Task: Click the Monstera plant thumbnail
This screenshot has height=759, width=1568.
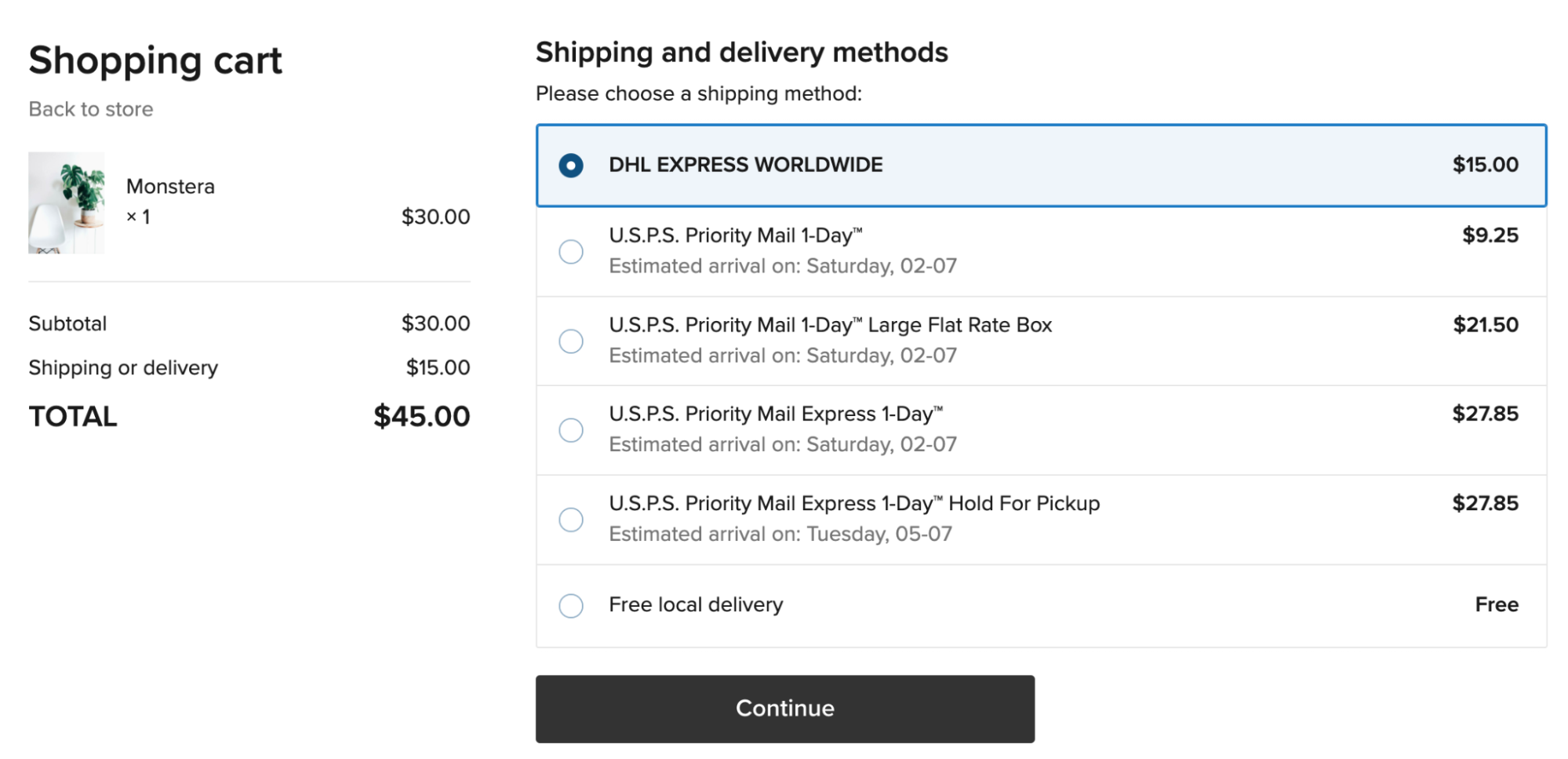Action: (67, 203)
